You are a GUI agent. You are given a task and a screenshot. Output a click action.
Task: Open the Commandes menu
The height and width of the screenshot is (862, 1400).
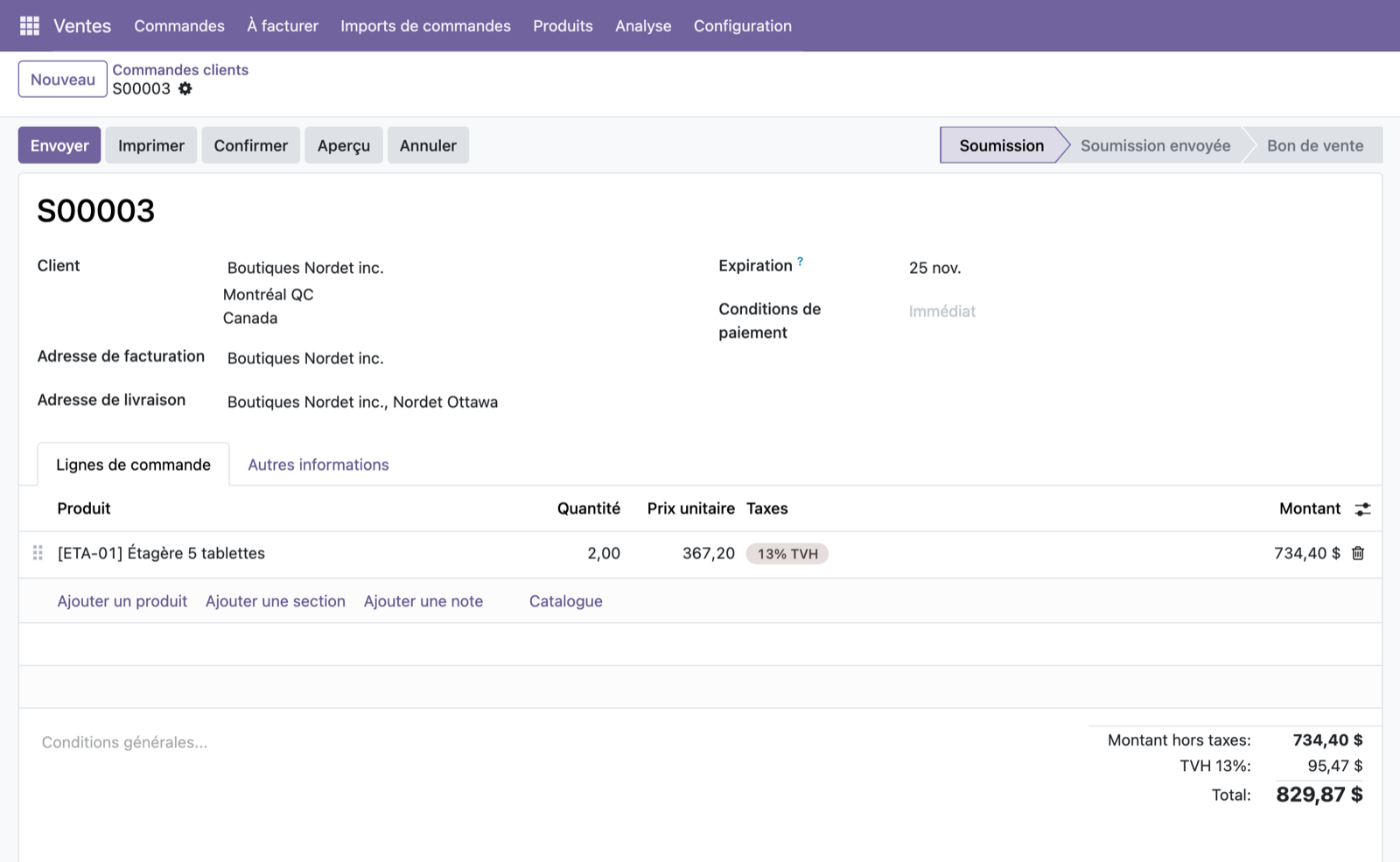click(x=179, y=26)
